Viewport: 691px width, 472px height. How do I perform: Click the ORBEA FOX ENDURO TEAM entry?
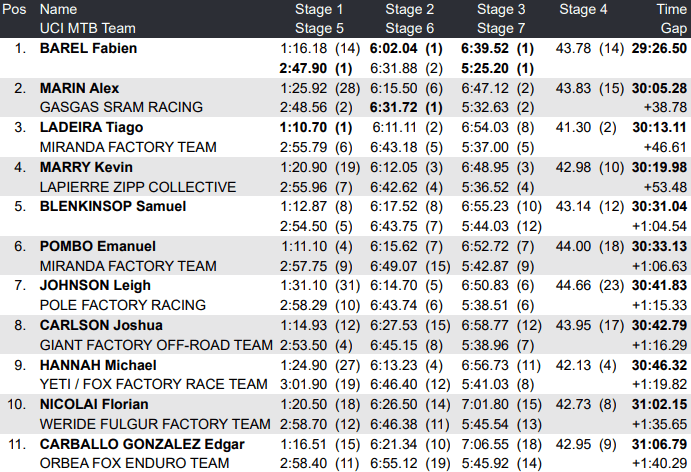pyautogui.click(x=135, y=463)
